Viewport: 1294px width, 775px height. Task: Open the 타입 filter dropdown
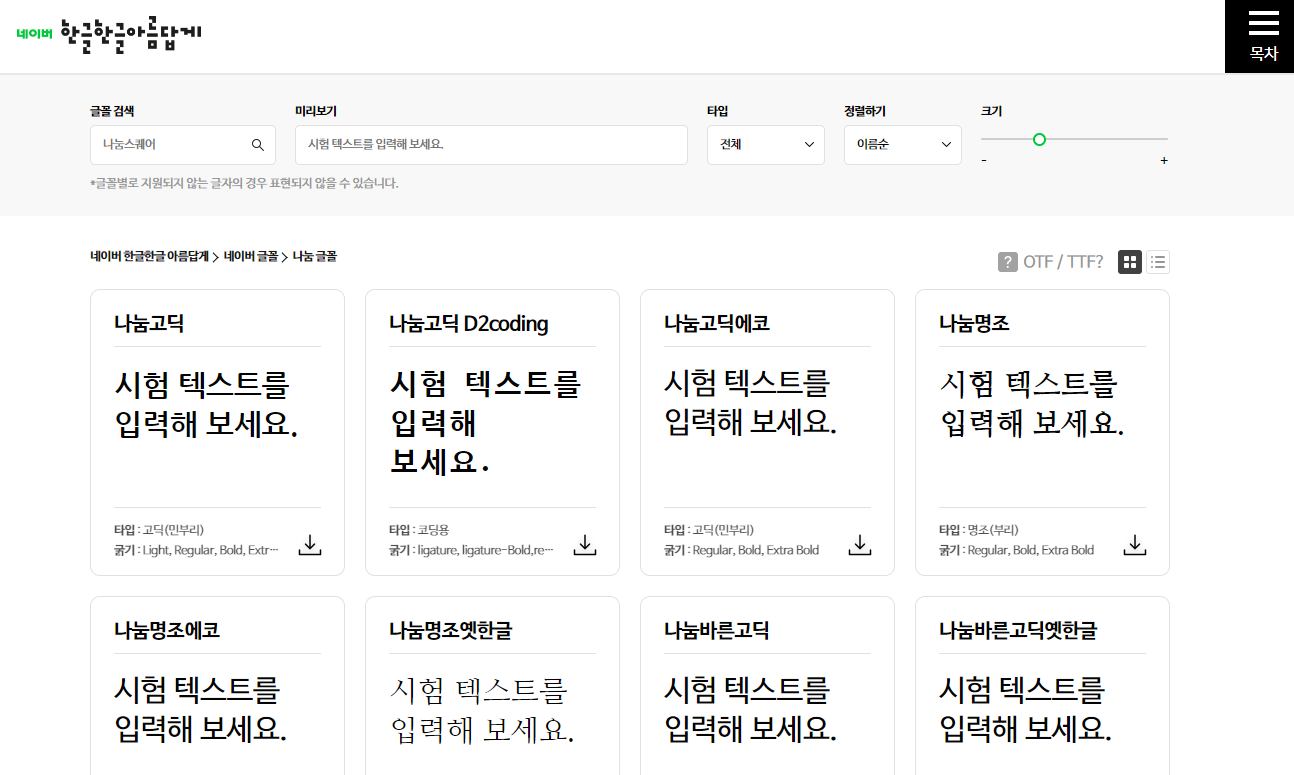point(765,144)
